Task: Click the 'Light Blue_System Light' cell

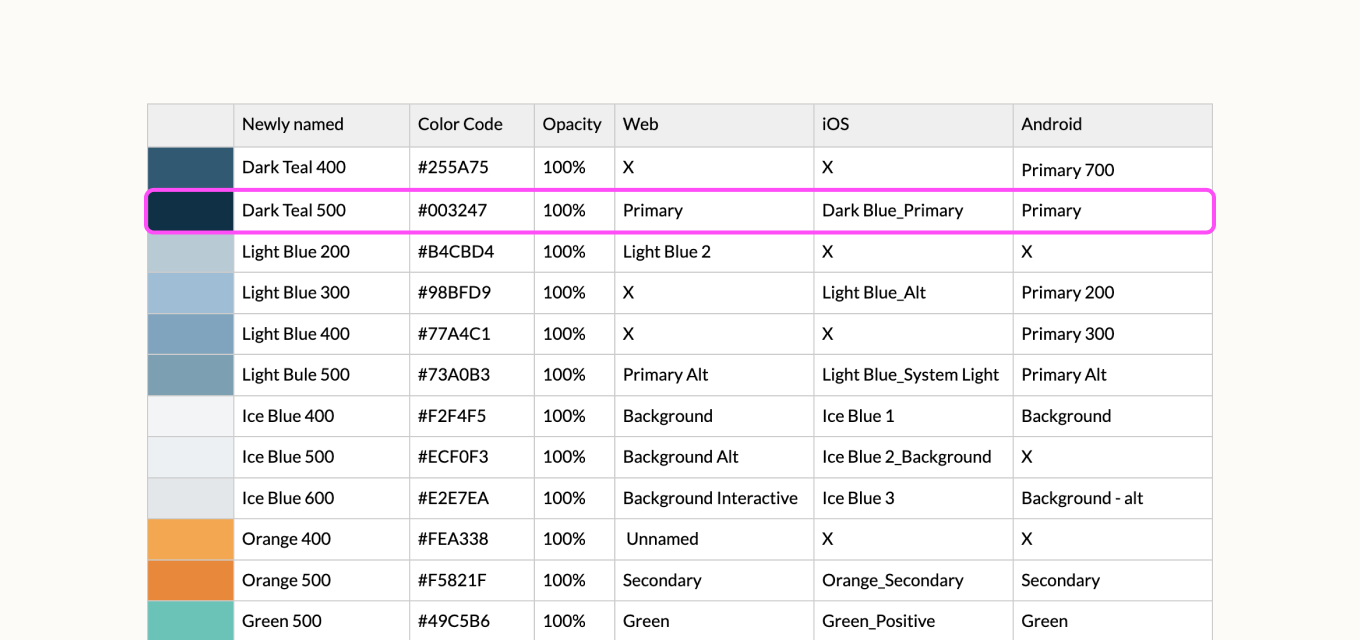Action: (x=910, y=375)
